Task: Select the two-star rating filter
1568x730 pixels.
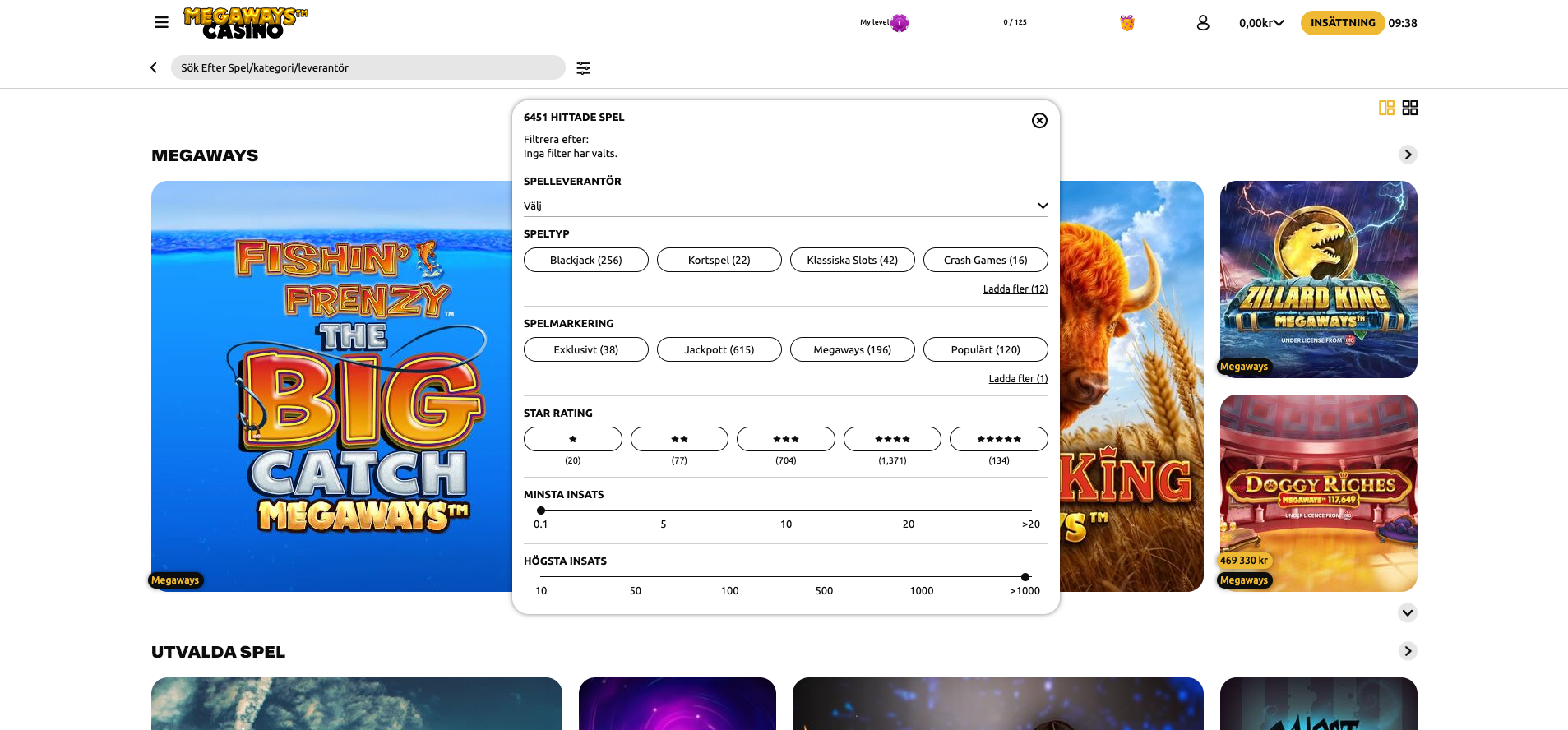Action: point(679,439)
